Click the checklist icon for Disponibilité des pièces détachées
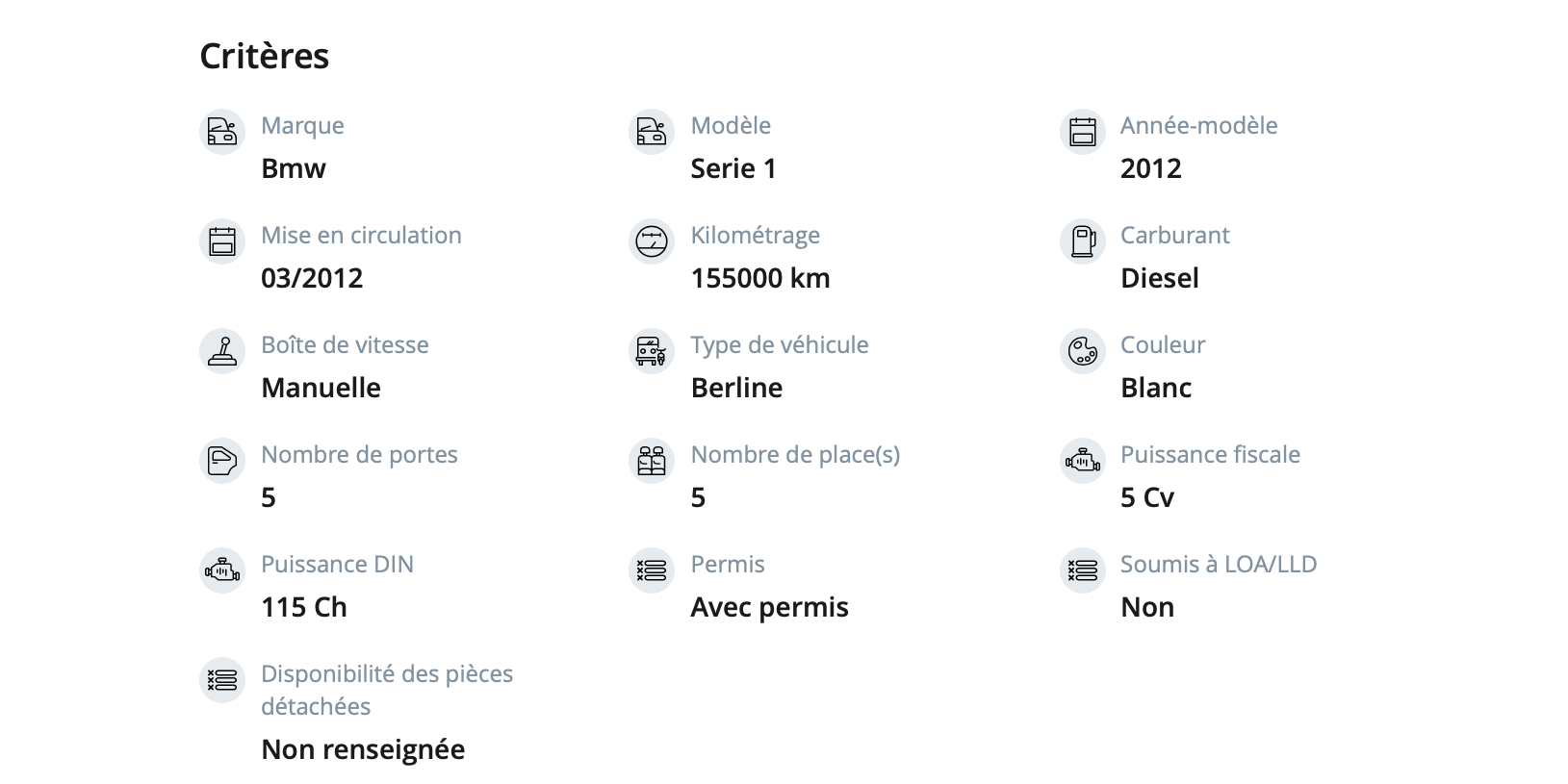1568x784 pixels. pyautogui.click(x=222, y=679)
